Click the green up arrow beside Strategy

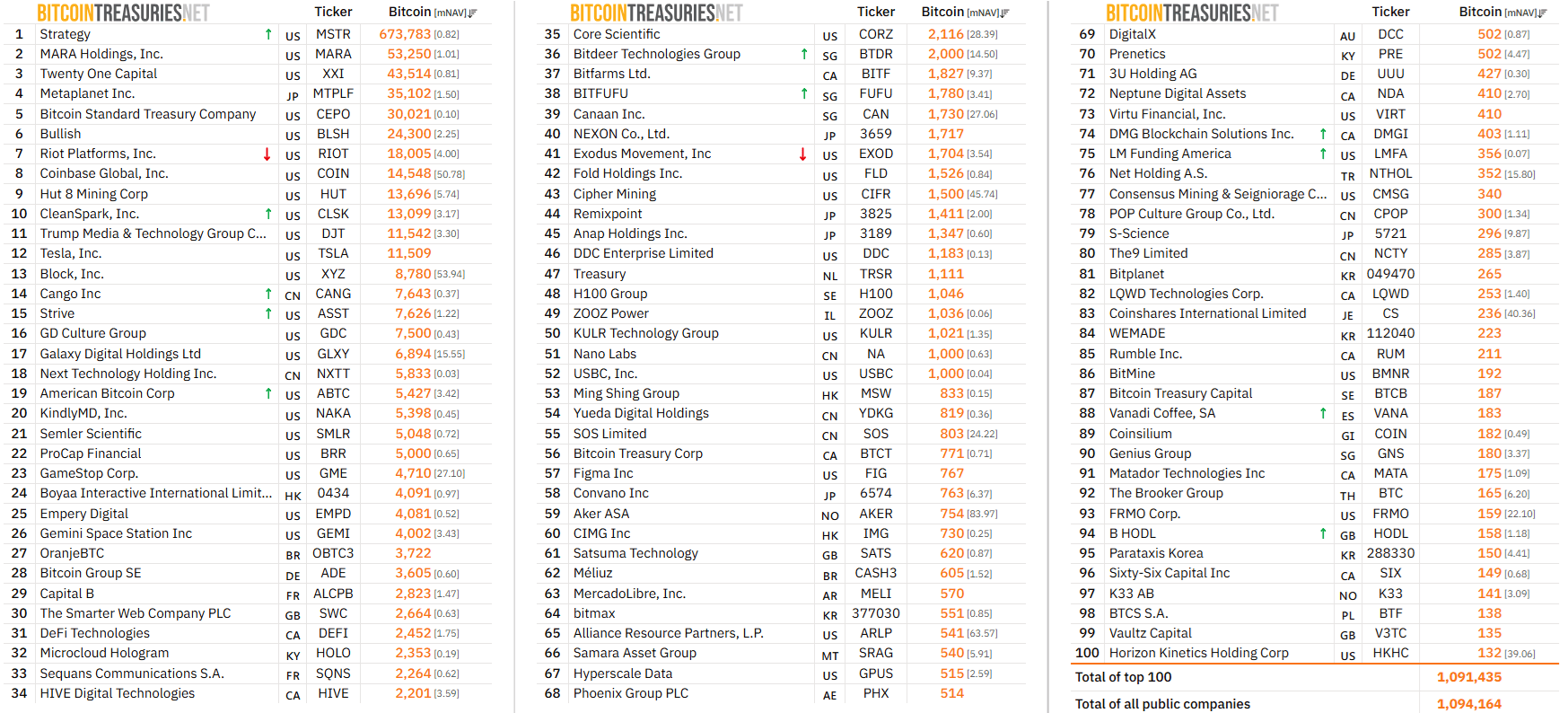point(267,34)
